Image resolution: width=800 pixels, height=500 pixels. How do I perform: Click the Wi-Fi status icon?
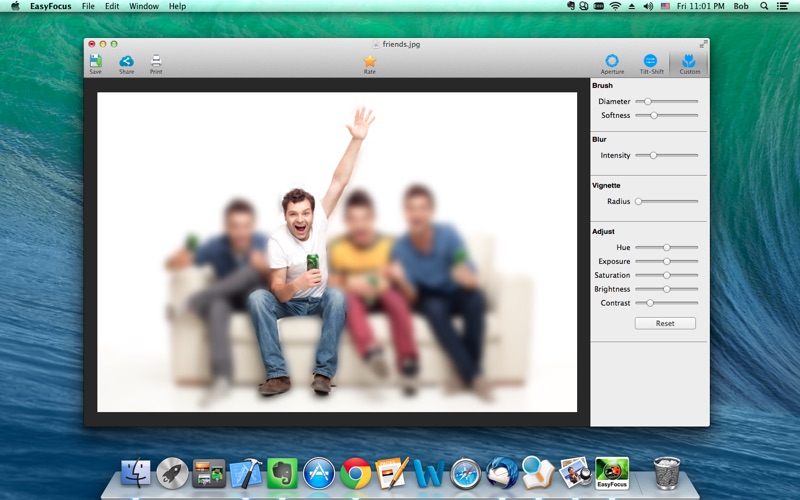pyautogui.click(x=615, y=6)
